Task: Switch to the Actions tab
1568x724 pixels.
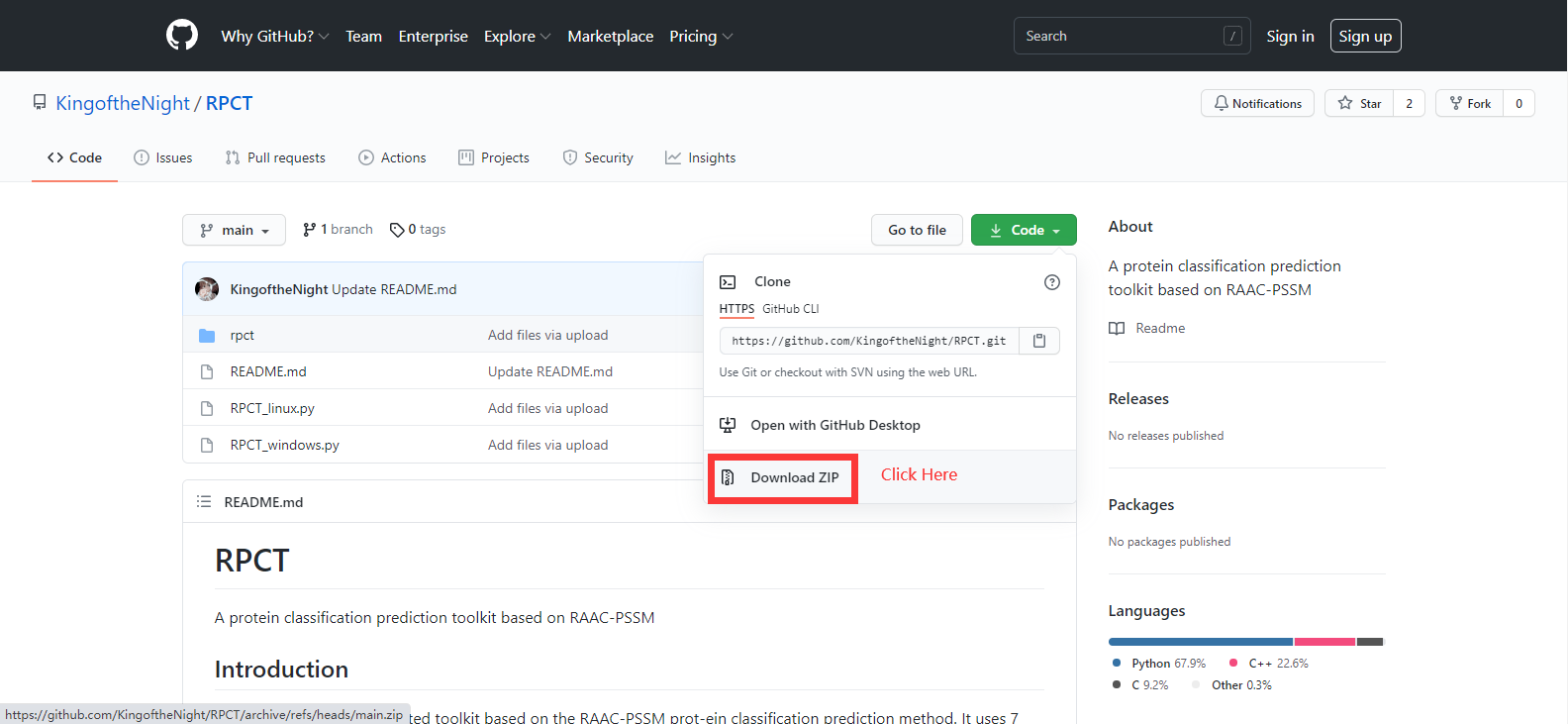Action: click(x=392, y=157)
